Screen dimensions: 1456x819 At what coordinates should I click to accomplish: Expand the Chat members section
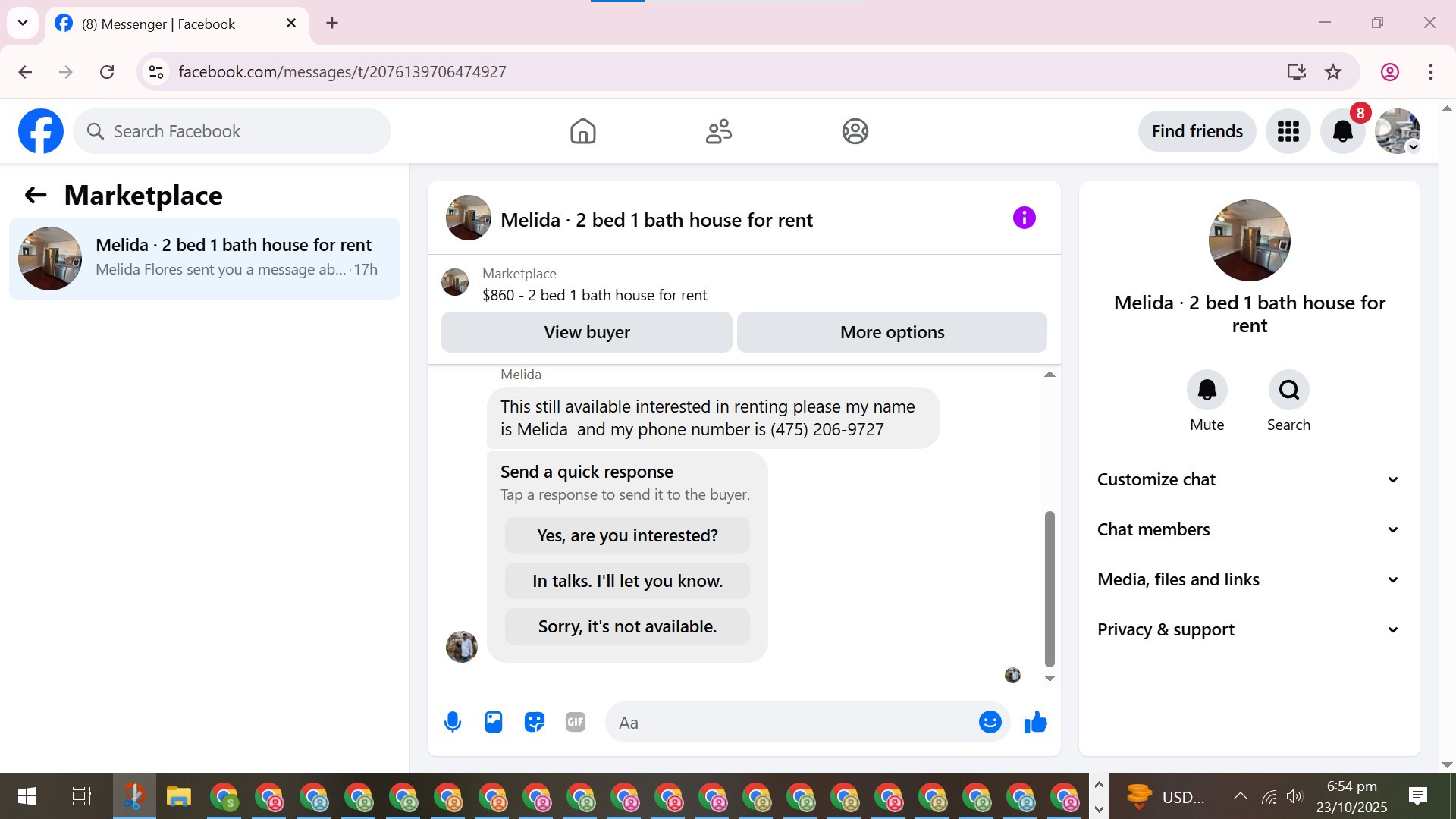pos(1248,529)
